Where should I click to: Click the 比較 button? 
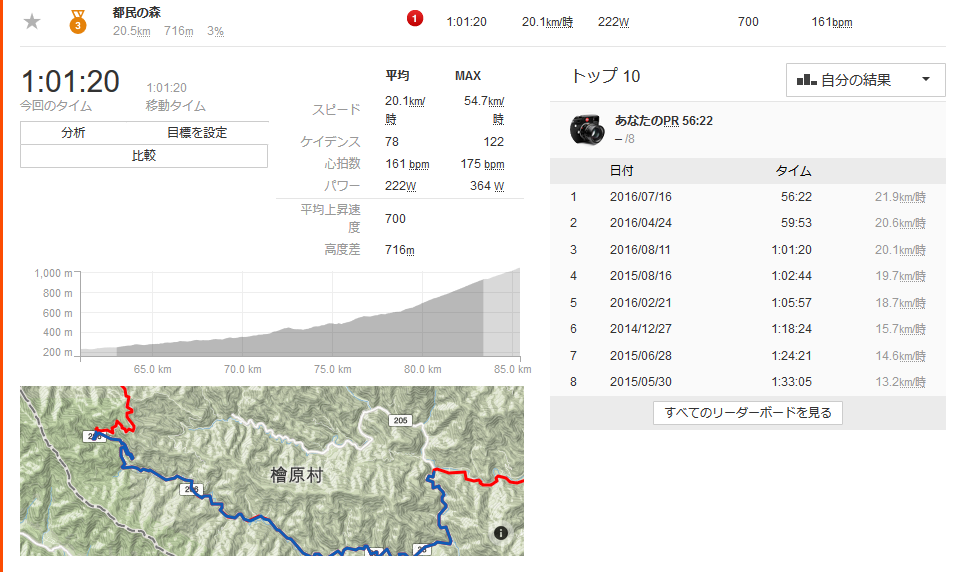(x=144, y=156)
